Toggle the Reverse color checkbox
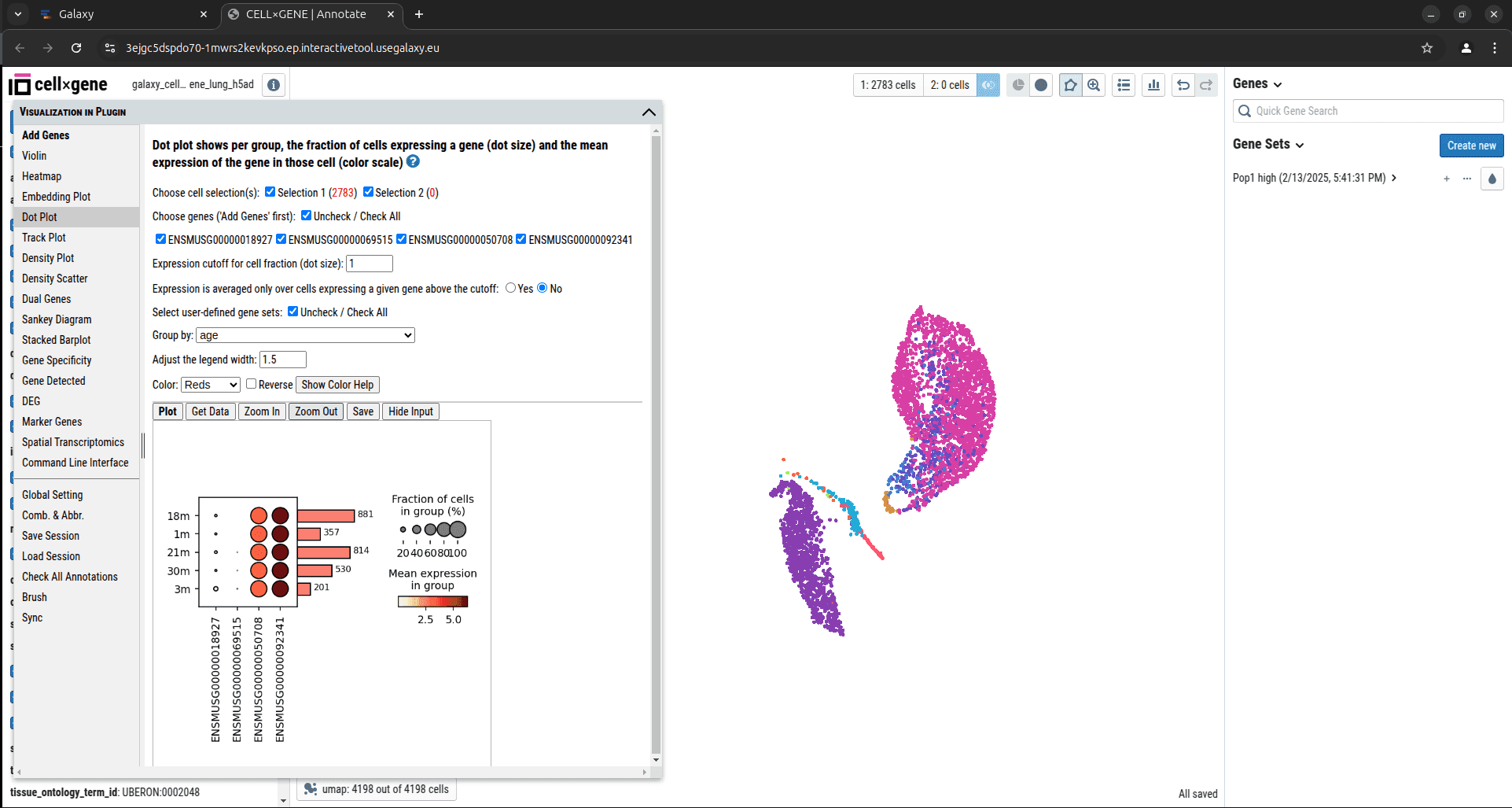Viewport: 1512px width, 808px height. pos(251,384)
